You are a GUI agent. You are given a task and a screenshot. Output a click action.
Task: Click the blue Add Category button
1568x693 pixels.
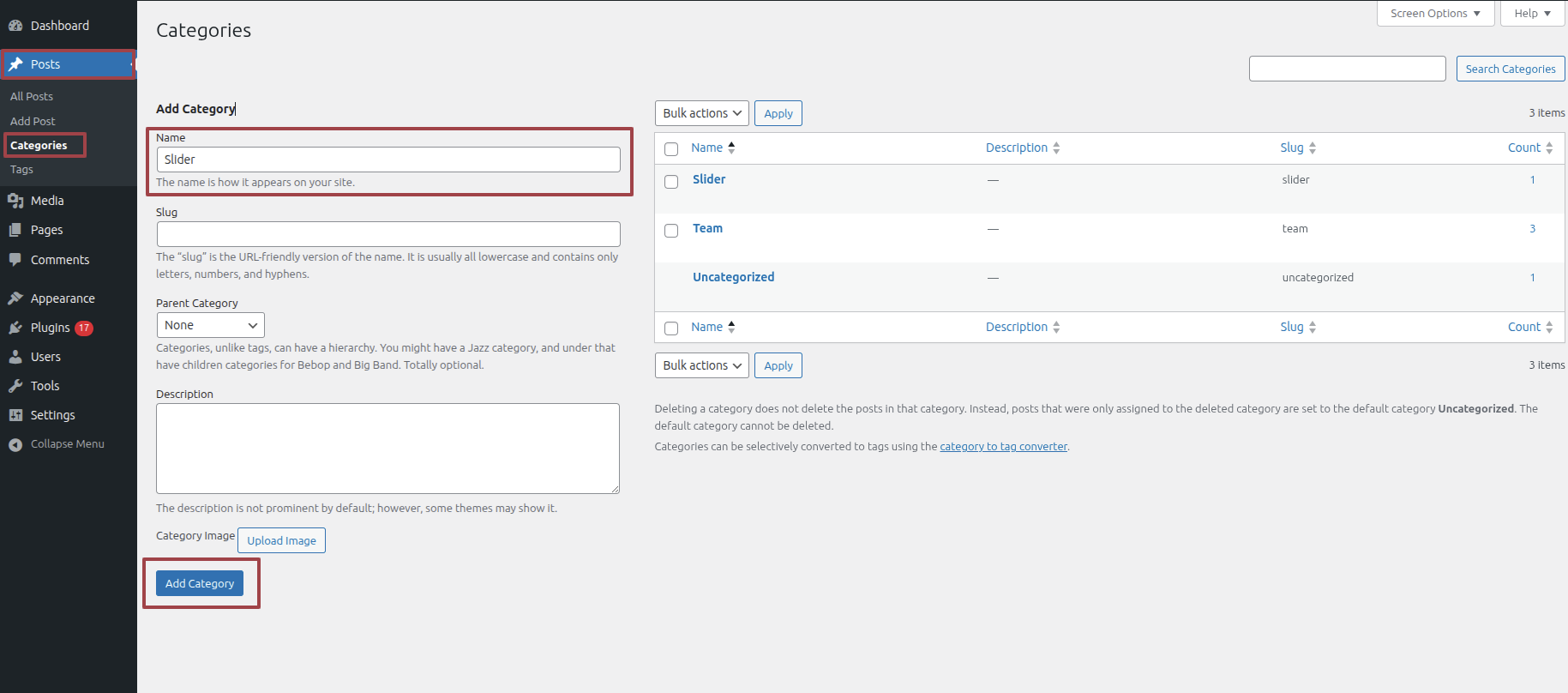click(x=200, y=583)
